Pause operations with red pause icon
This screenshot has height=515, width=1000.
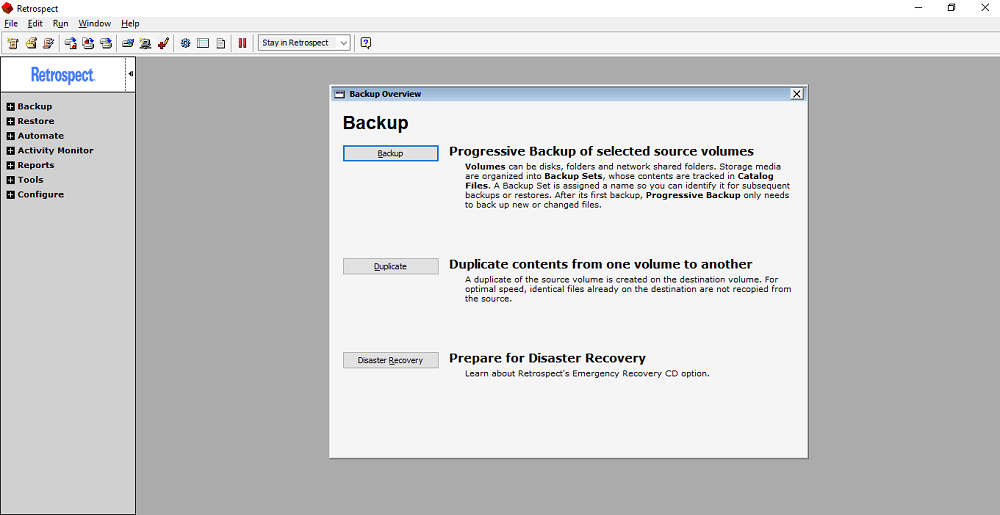click(242, 43)
